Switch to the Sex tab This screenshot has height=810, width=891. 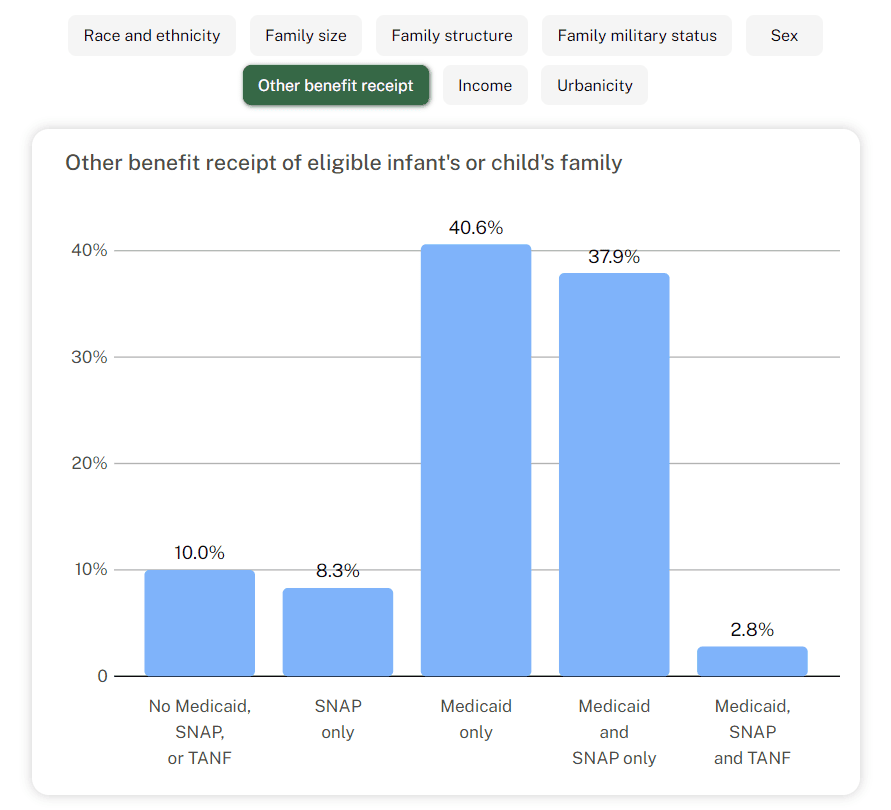pos(785,36)
